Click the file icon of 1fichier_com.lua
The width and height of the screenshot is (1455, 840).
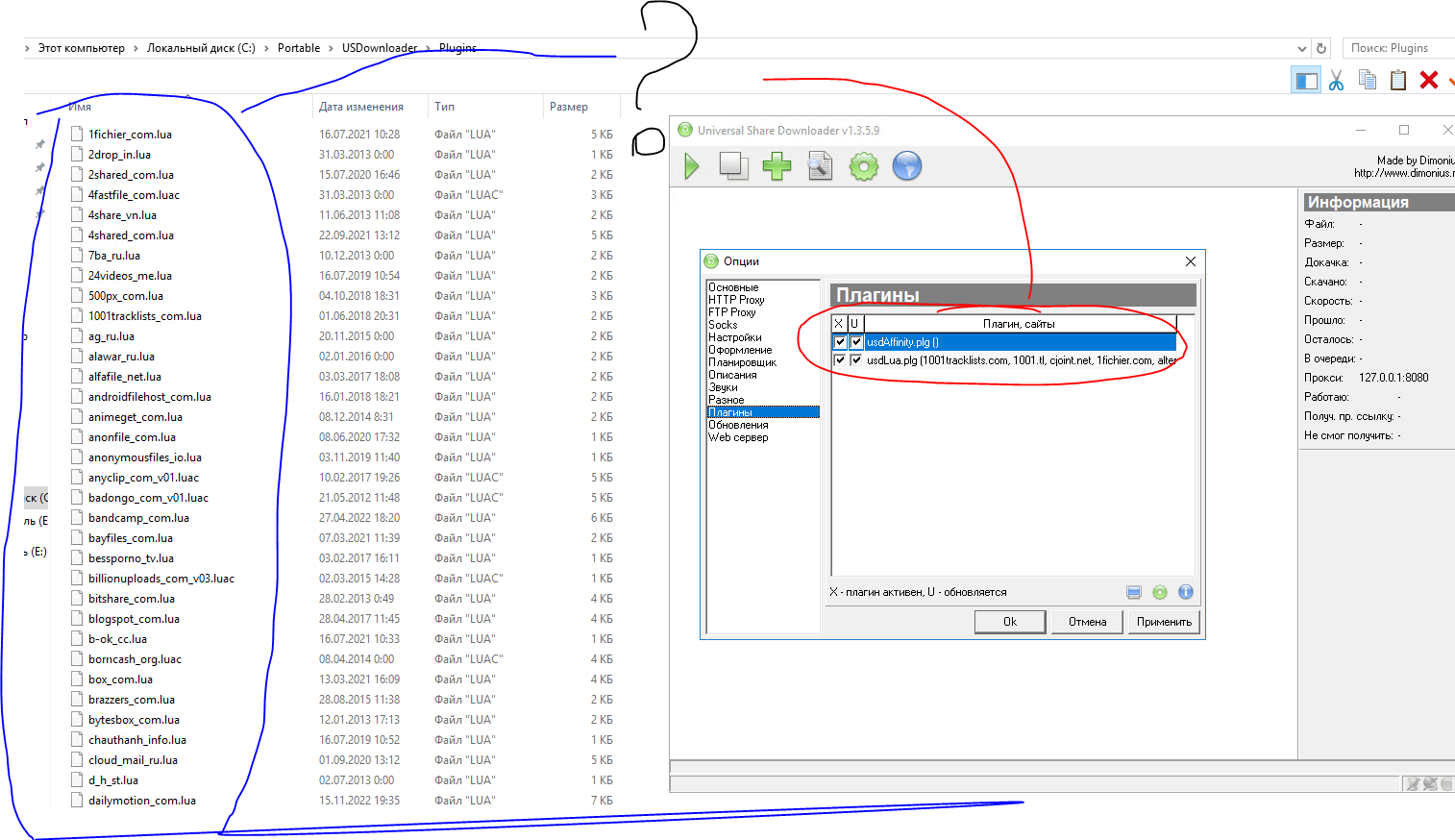pyautogui.click(x=77, y=135)
